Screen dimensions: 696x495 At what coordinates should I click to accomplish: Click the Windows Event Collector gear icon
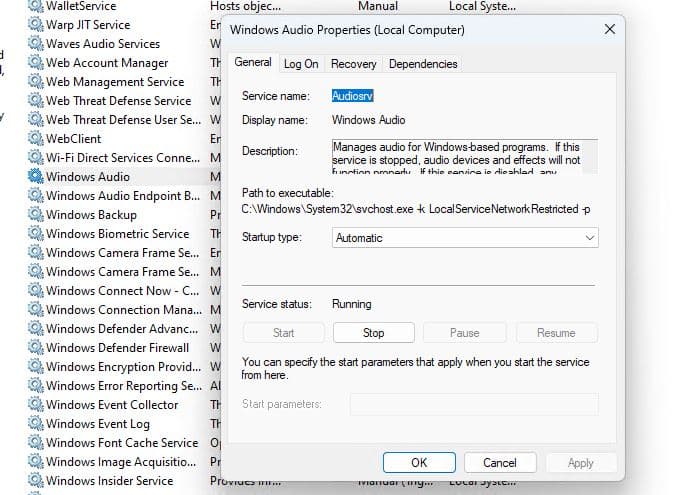point(36,404)
